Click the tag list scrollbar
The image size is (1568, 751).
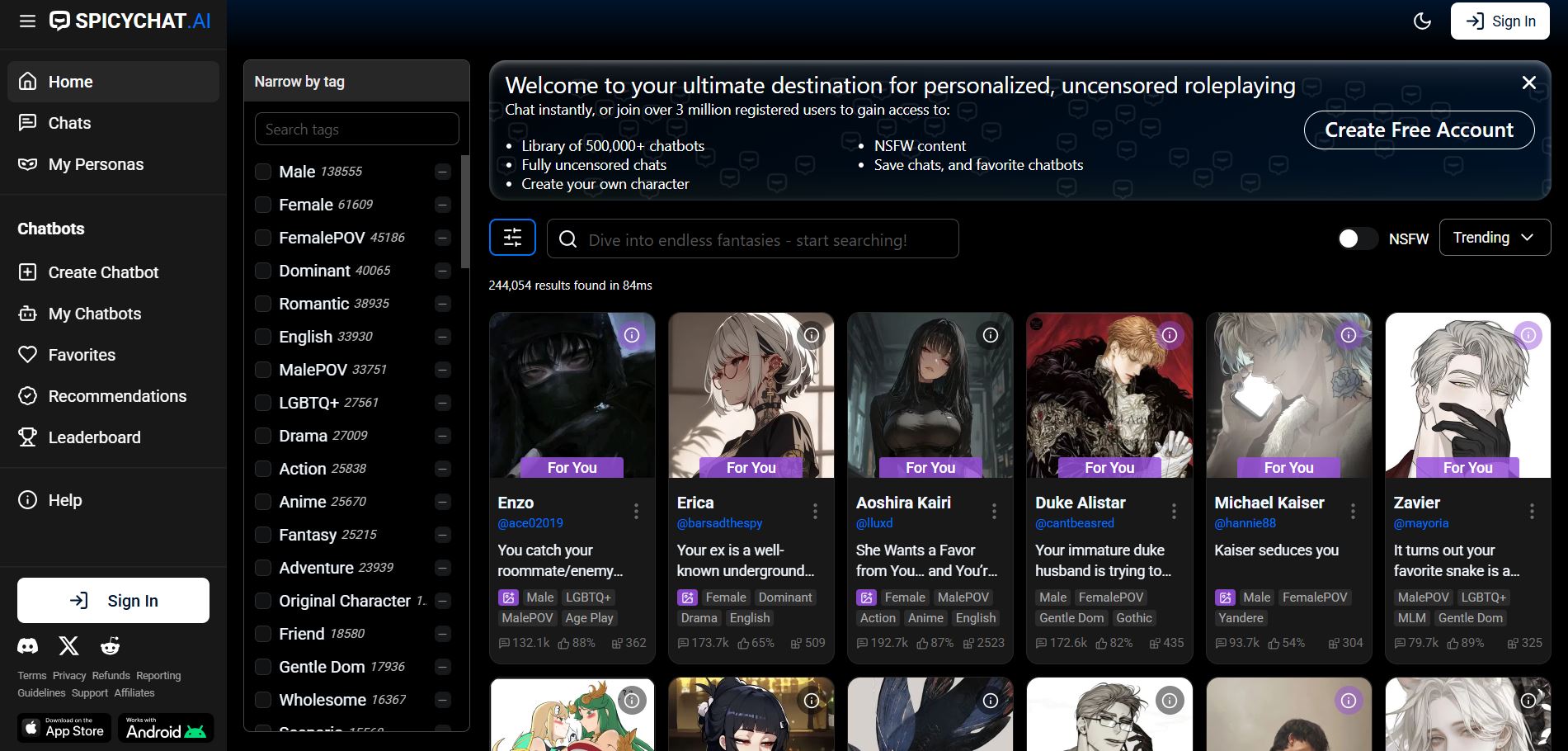tap(465, 211)
